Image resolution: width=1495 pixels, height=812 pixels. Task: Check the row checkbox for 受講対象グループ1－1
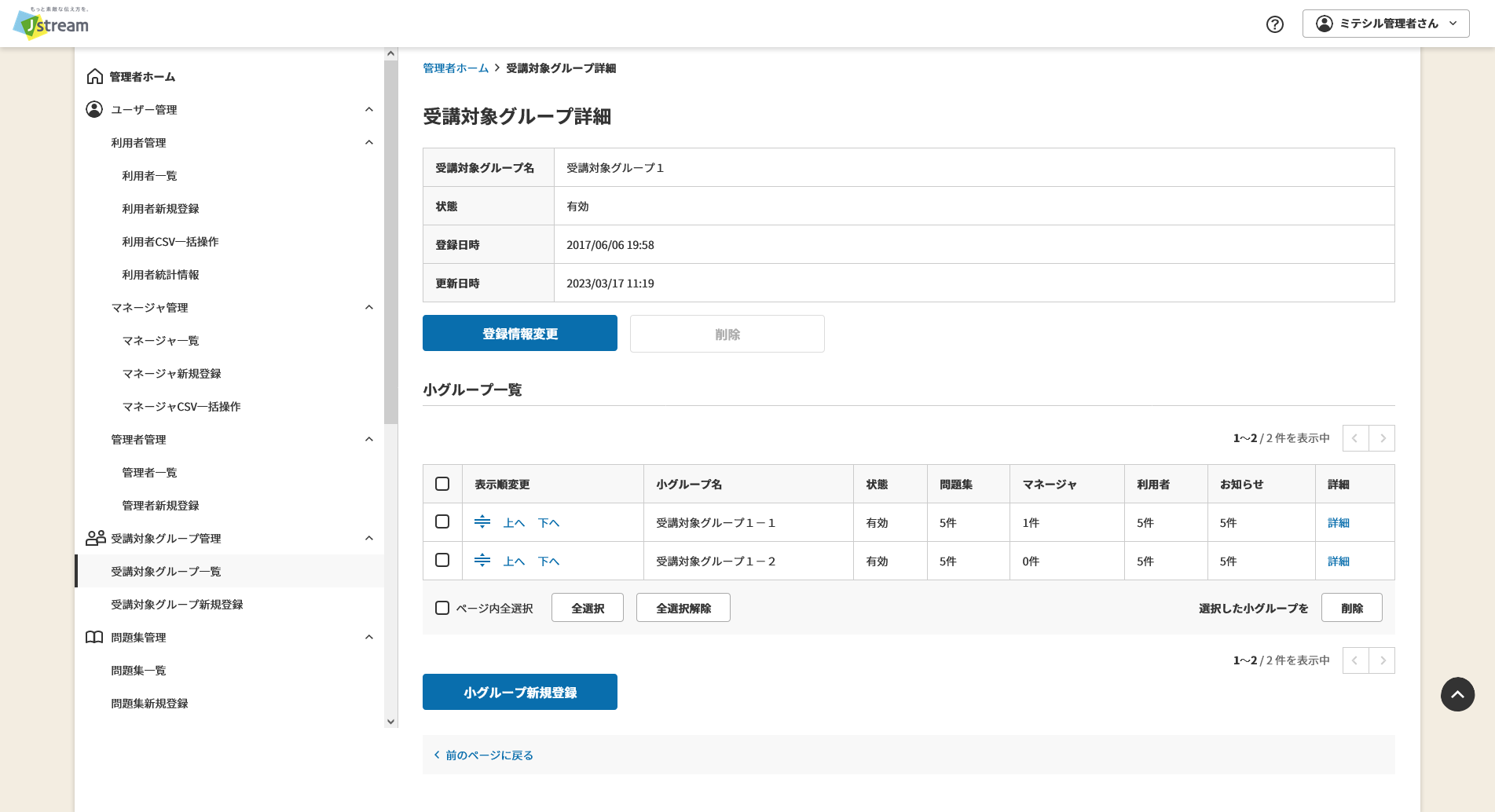click(442, 521)
